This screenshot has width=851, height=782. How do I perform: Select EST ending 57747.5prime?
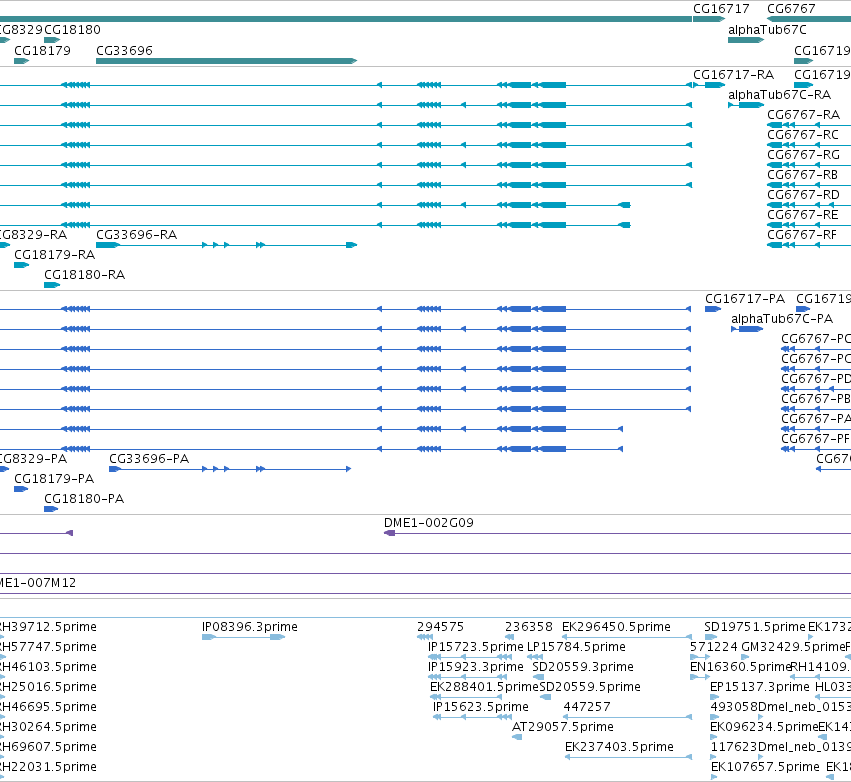pyautogui.click(x=48, y=647)
